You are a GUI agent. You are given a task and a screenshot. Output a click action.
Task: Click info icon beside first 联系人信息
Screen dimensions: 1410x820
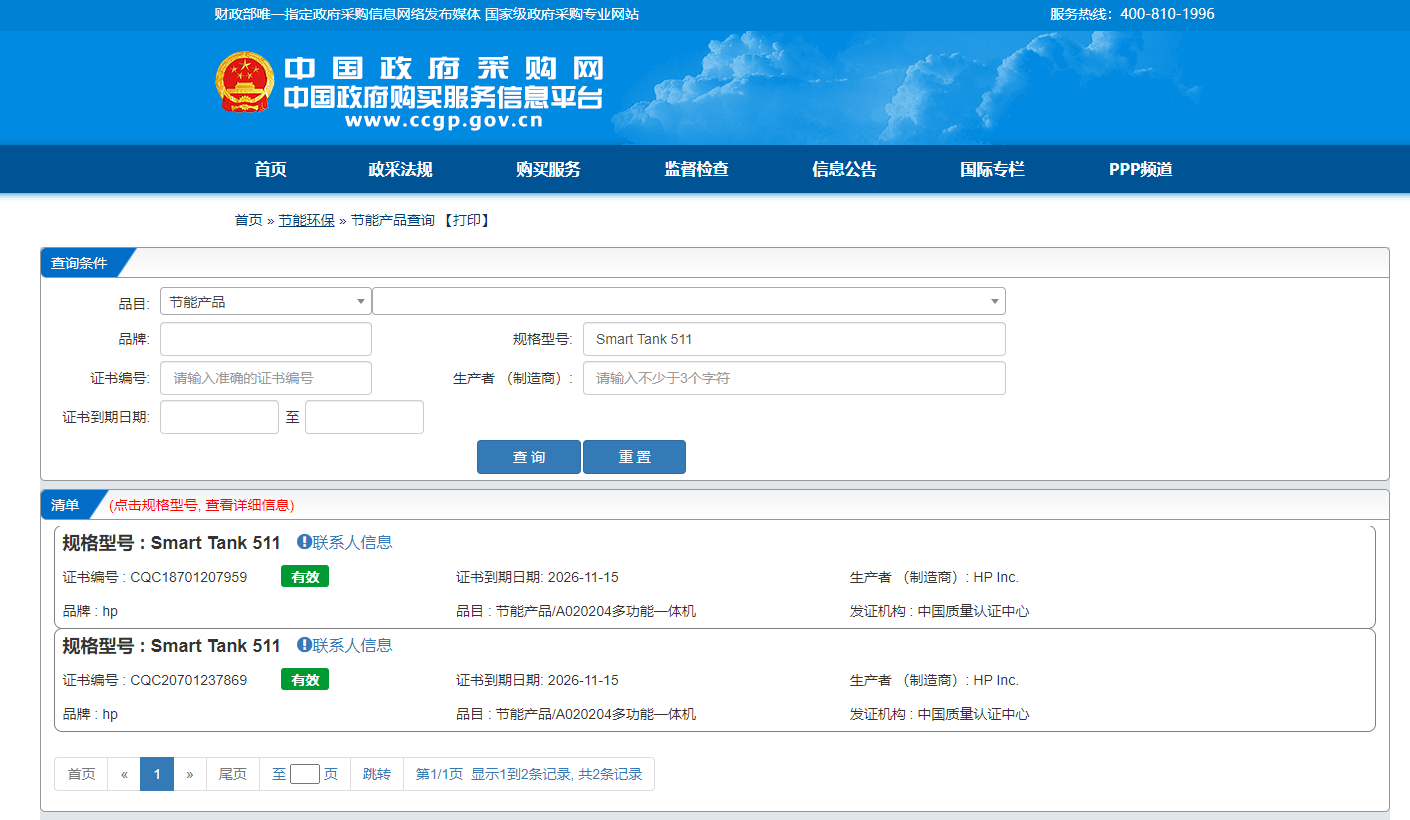[304, 542]
